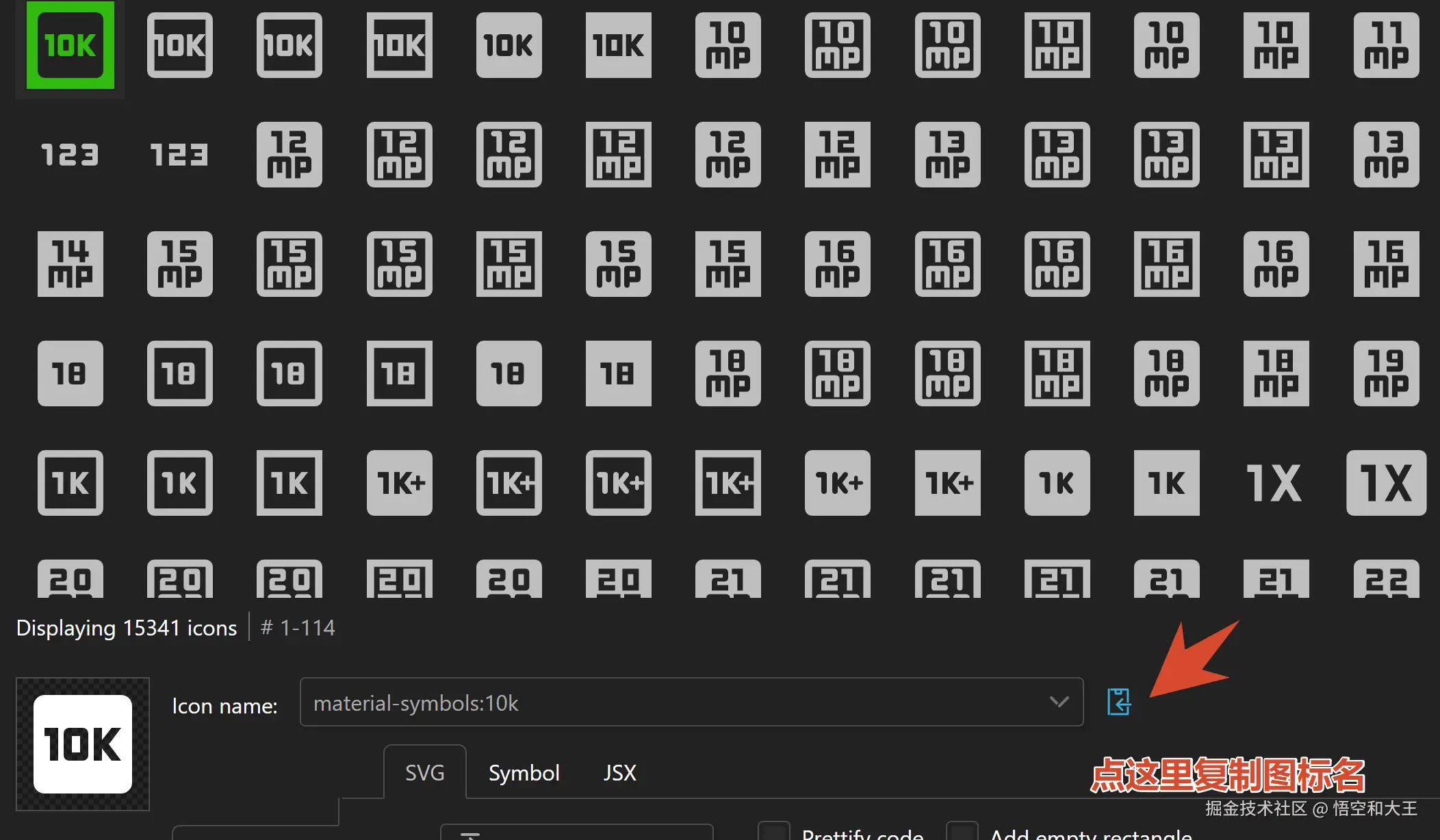Click the large 10K preview thumbnail

pyautogui.click(x=83, y=744)
